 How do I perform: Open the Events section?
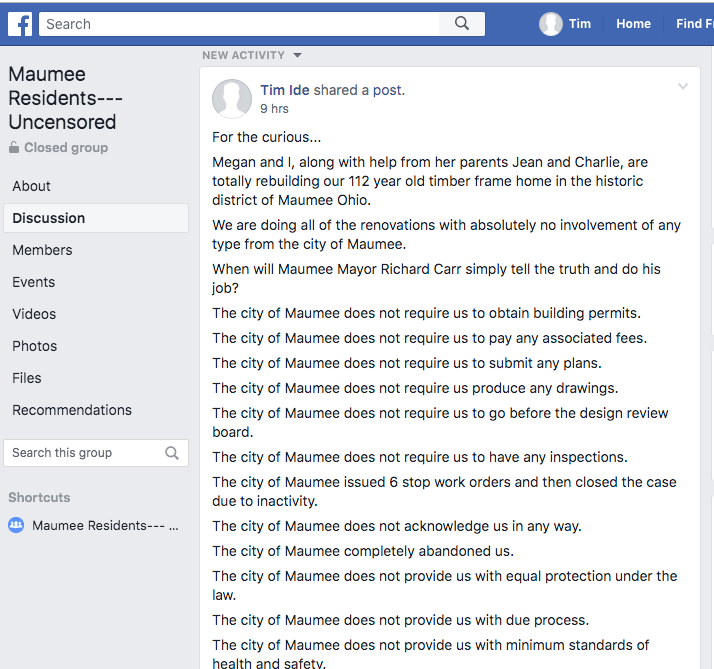[34, 282]
